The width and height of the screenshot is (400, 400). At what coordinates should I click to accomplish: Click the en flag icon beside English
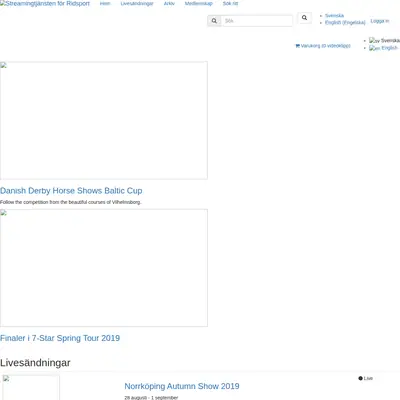click(375, 48)
